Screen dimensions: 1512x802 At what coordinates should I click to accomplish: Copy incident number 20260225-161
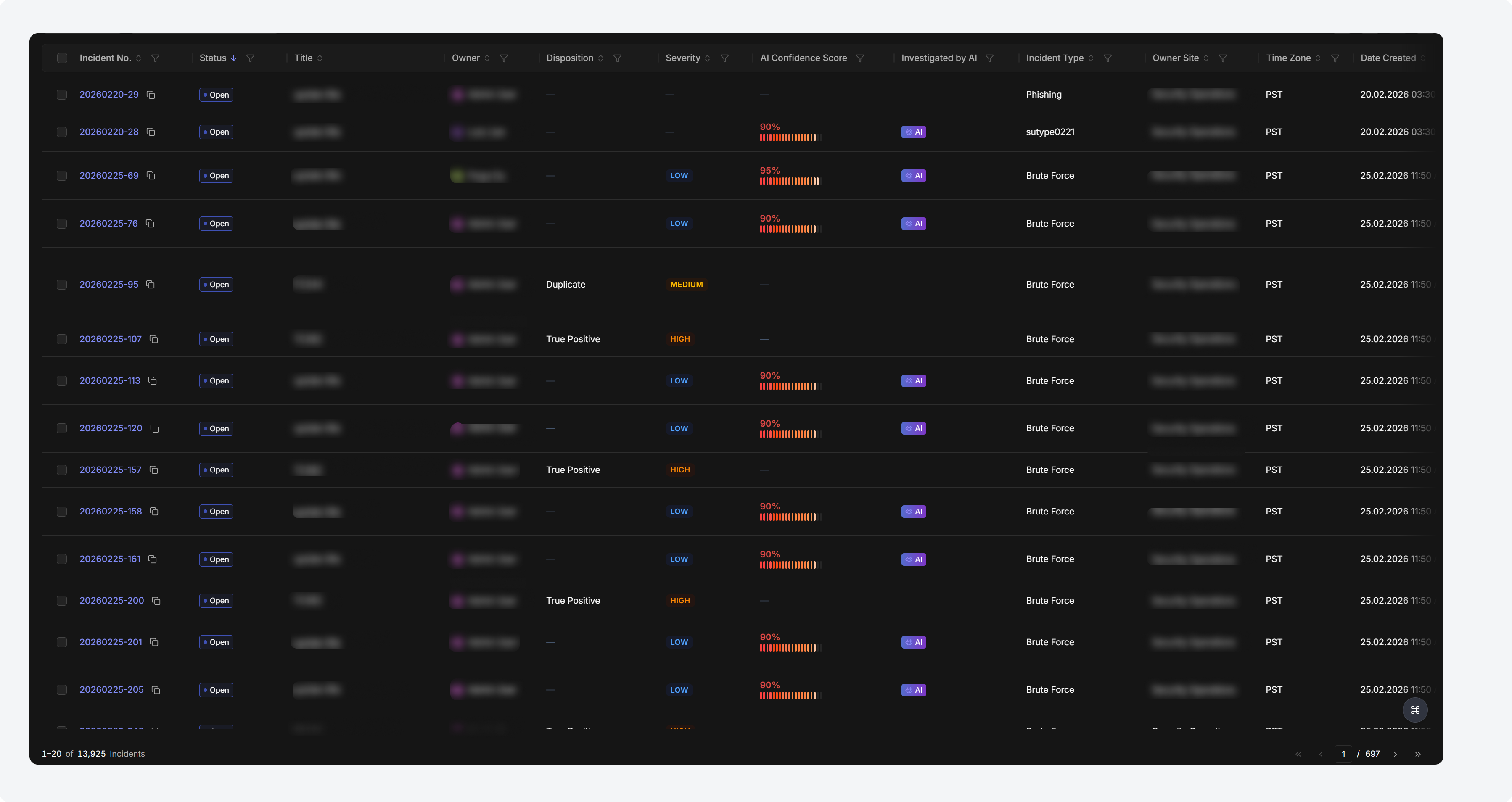153,559
